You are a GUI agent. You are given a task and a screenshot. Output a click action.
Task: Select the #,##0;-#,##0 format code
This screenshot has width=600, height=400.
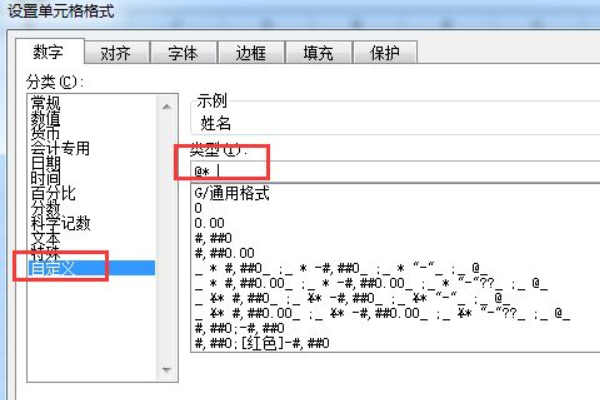coord(239,328)
